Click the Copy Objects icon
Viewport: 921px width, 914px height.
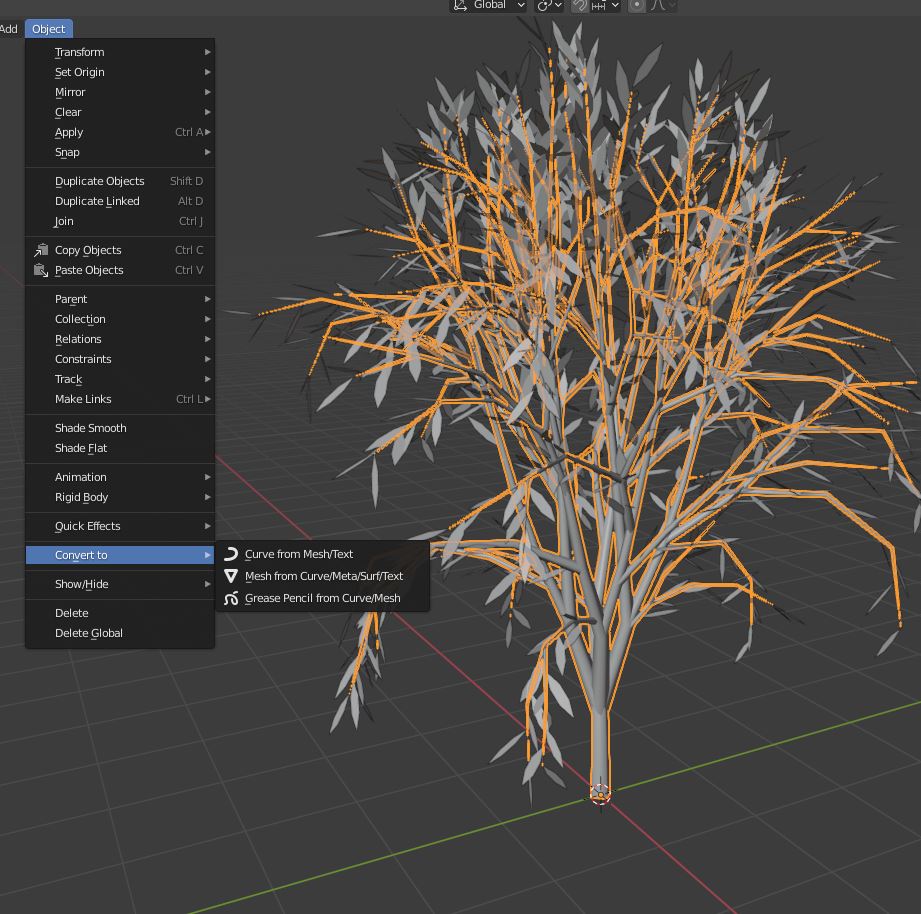tap(41, 250)
